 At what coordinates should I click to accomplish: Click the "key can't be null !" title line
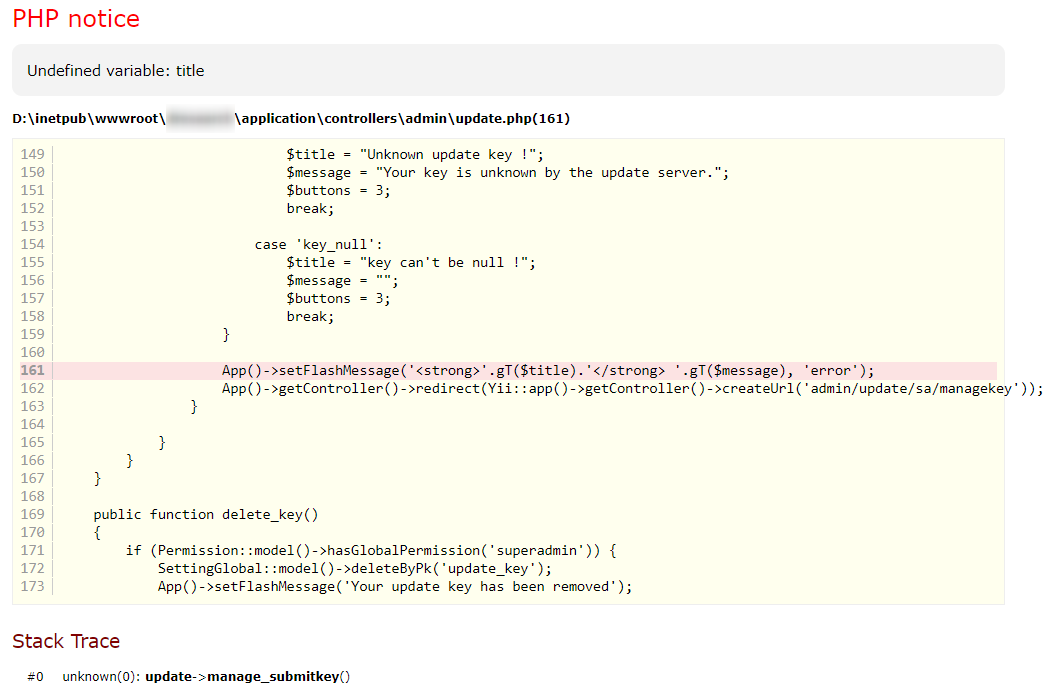pyautogui.click(x=411, y=262)
